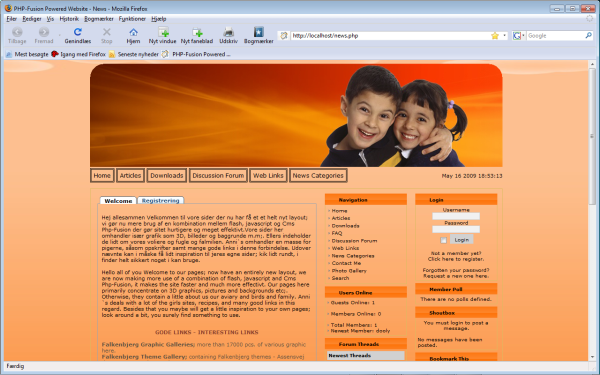Screen dimensions: 600x375
Task: Click the Google search field
Action: click(x=556, y=36)
